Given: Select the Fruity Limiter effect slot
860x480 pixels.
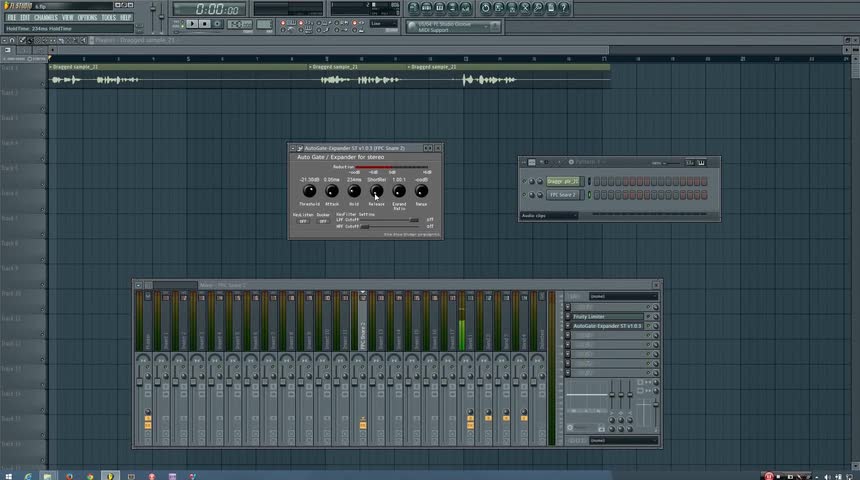Looking at the screenshot, I should click(607, 317).
